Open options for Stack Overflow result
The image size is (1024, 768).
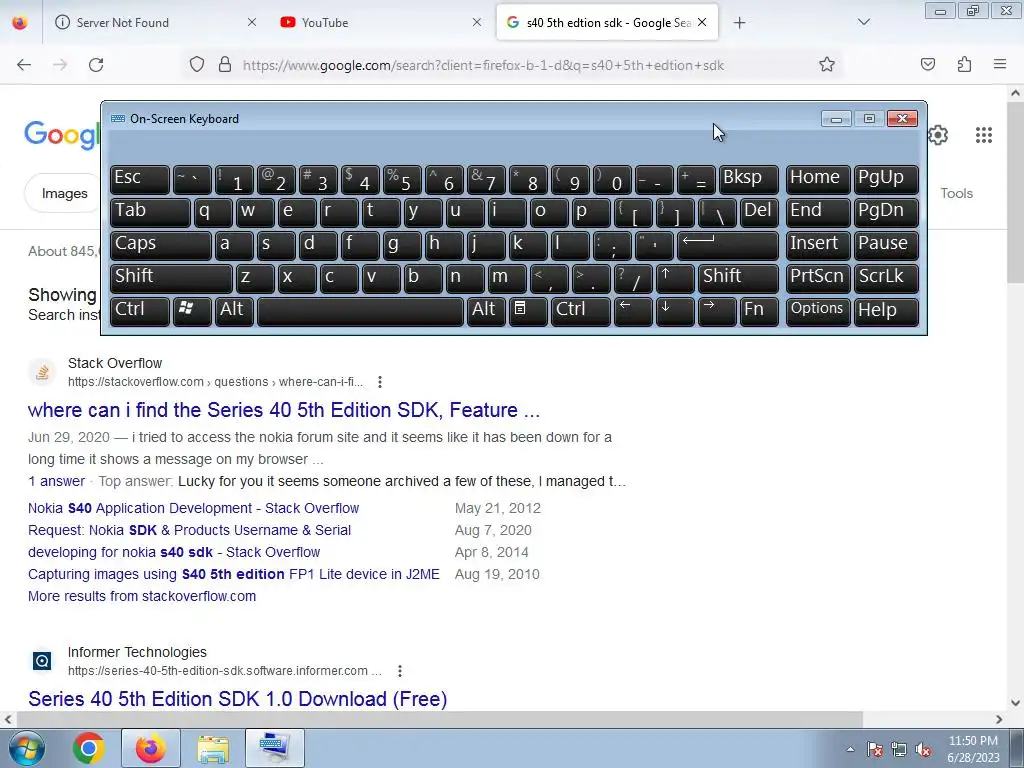(379, 382)
